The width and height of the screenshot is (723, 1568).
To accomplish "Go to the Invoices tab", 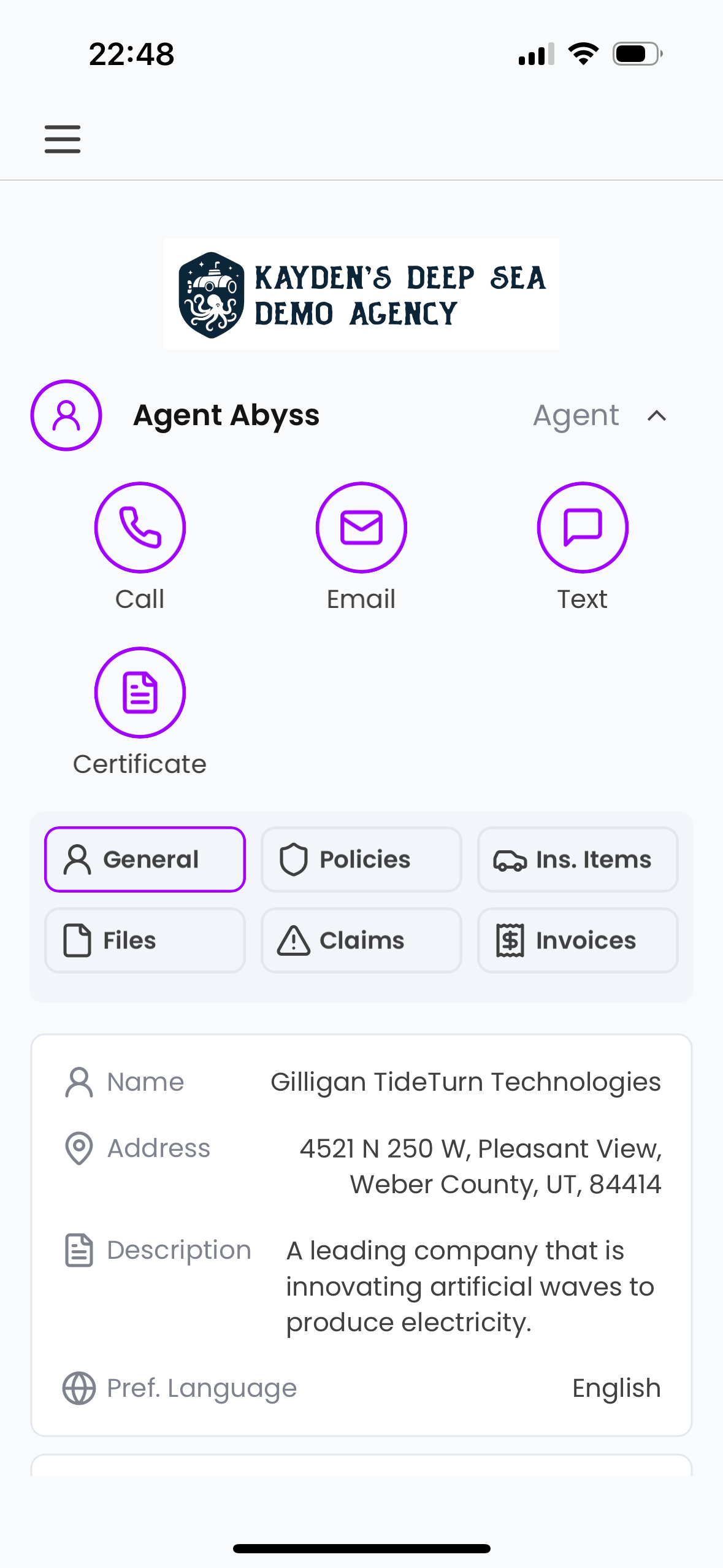I will coord(578,940).
